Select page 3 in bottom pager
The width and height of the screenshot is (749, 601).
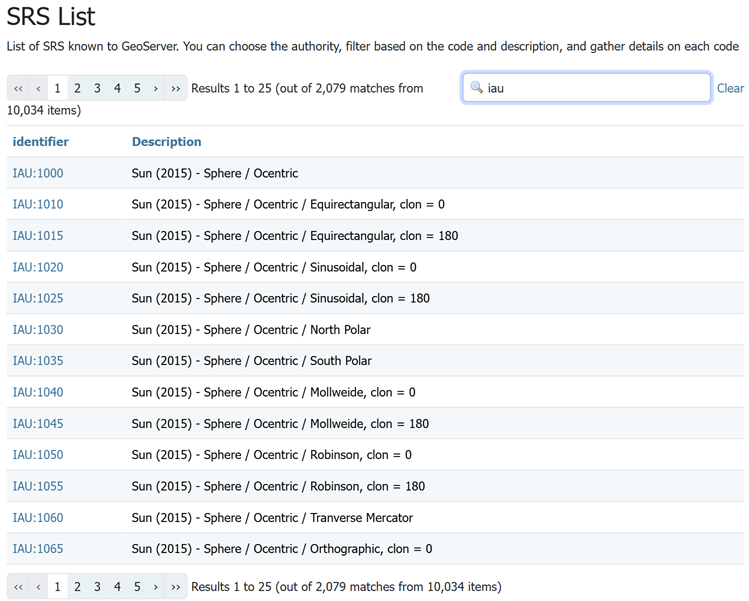click(x=97, y=587)
